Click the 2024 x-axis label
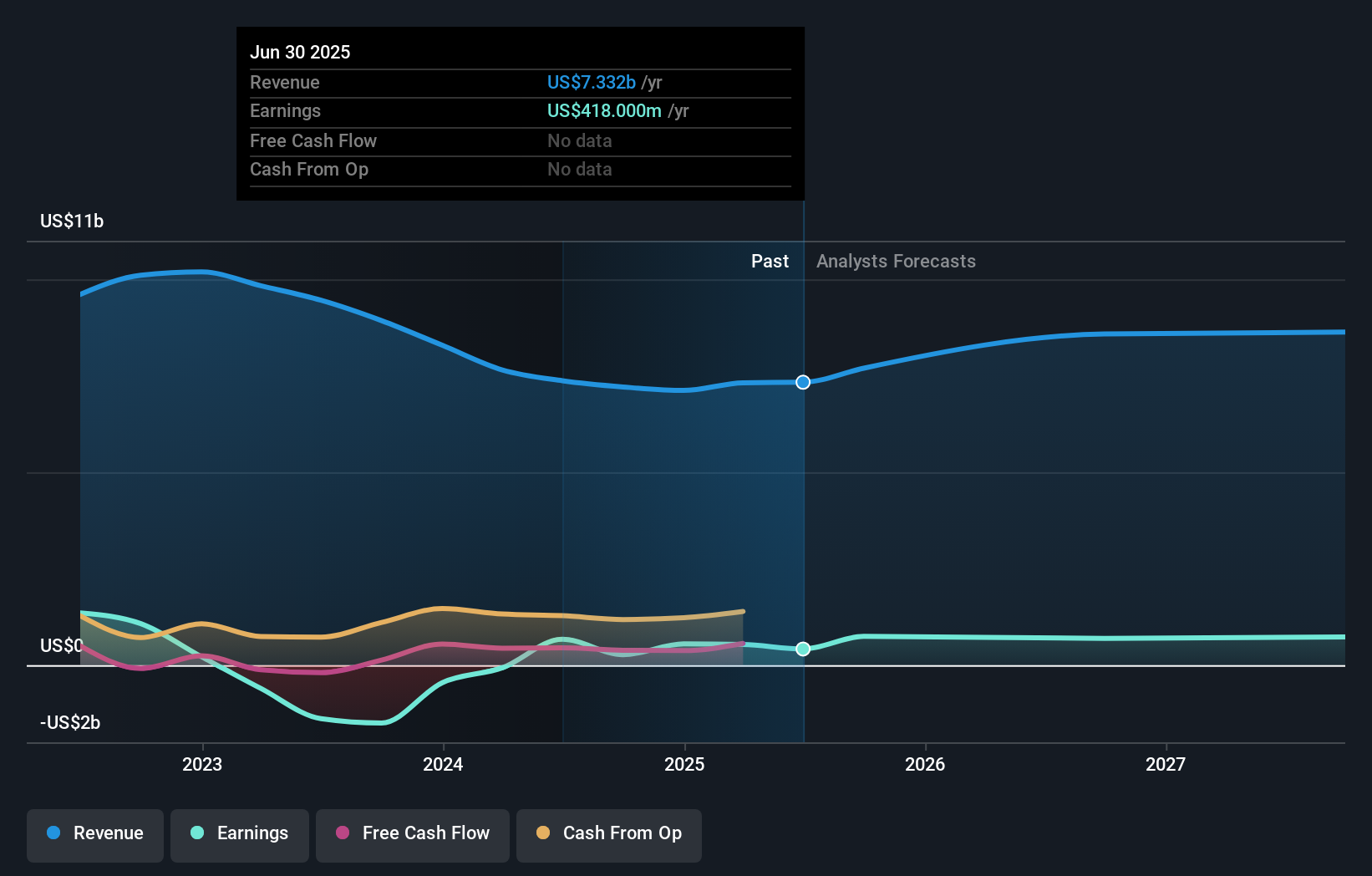The image size is (1372, 876). click(x=443, y=764)
